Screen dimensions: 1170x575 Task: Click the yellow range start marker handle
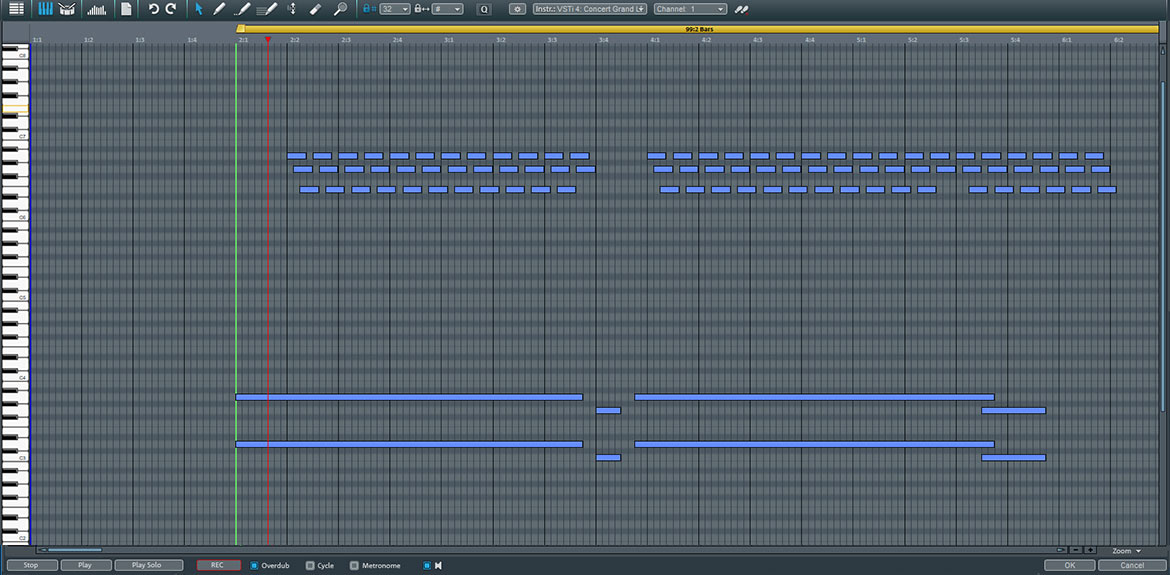click(240, 28)
